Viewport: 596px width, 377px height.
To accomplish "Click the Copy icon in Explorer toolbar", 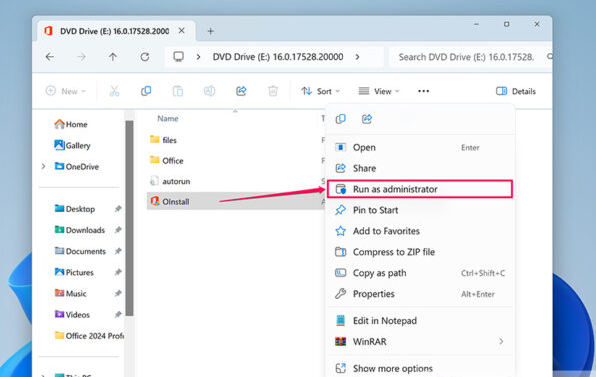I will click(x=146, y=91).
